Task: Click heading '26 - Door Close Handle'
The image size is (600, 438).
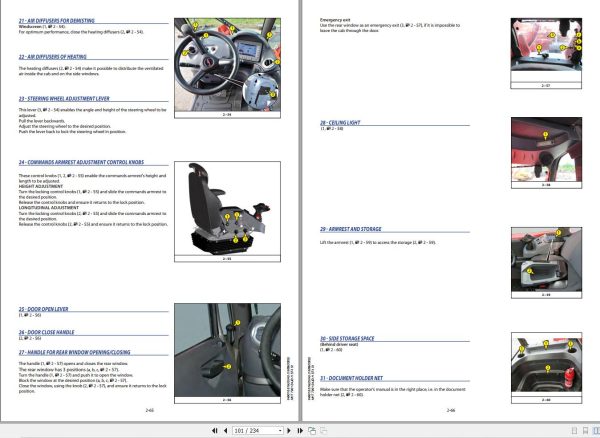Action: click(47, 332)
